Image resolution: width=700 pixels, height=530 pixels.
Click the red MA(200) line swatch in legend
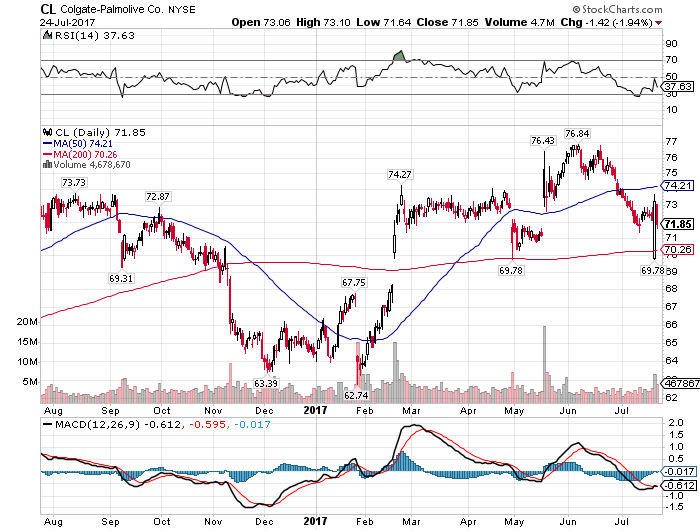click(x=47, y=154)
